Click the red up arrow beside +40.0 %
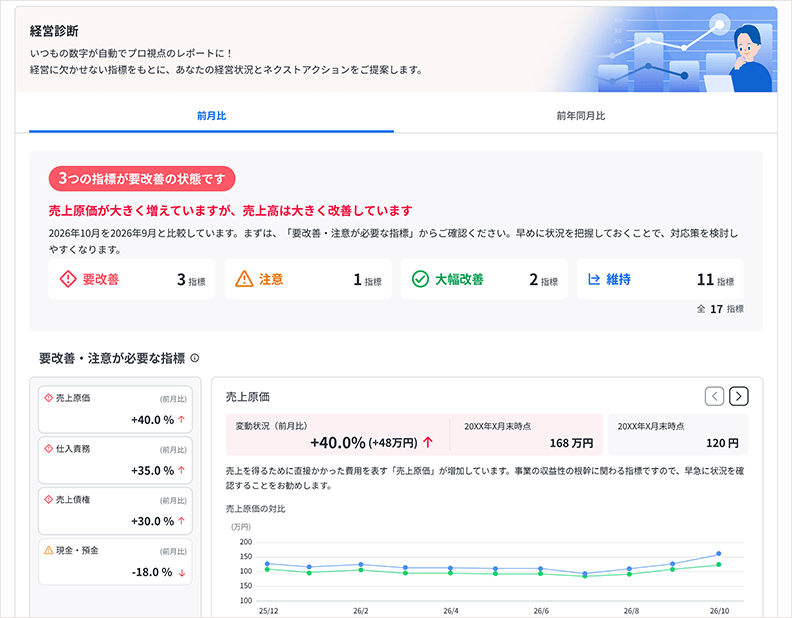The width and height of the screenshot is (792, 618). pos(182,419)
